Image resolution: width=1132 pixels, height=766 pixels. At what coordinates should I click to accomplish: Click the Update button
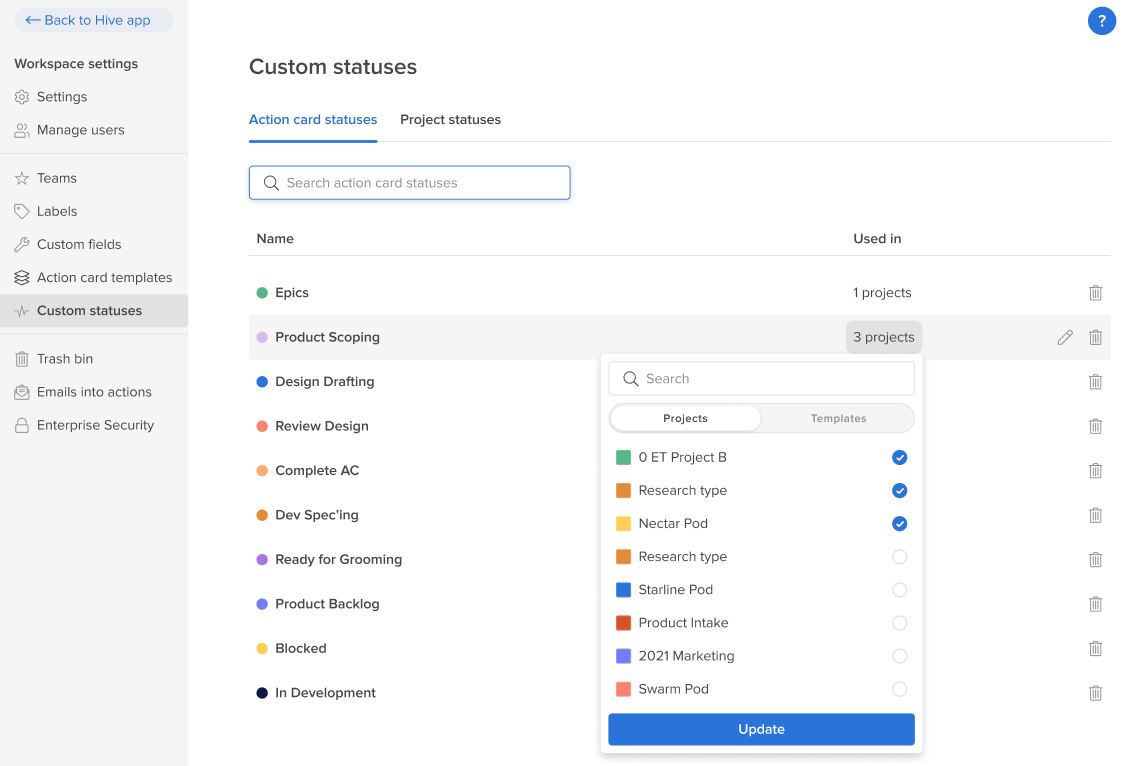(x=761, y=729)
